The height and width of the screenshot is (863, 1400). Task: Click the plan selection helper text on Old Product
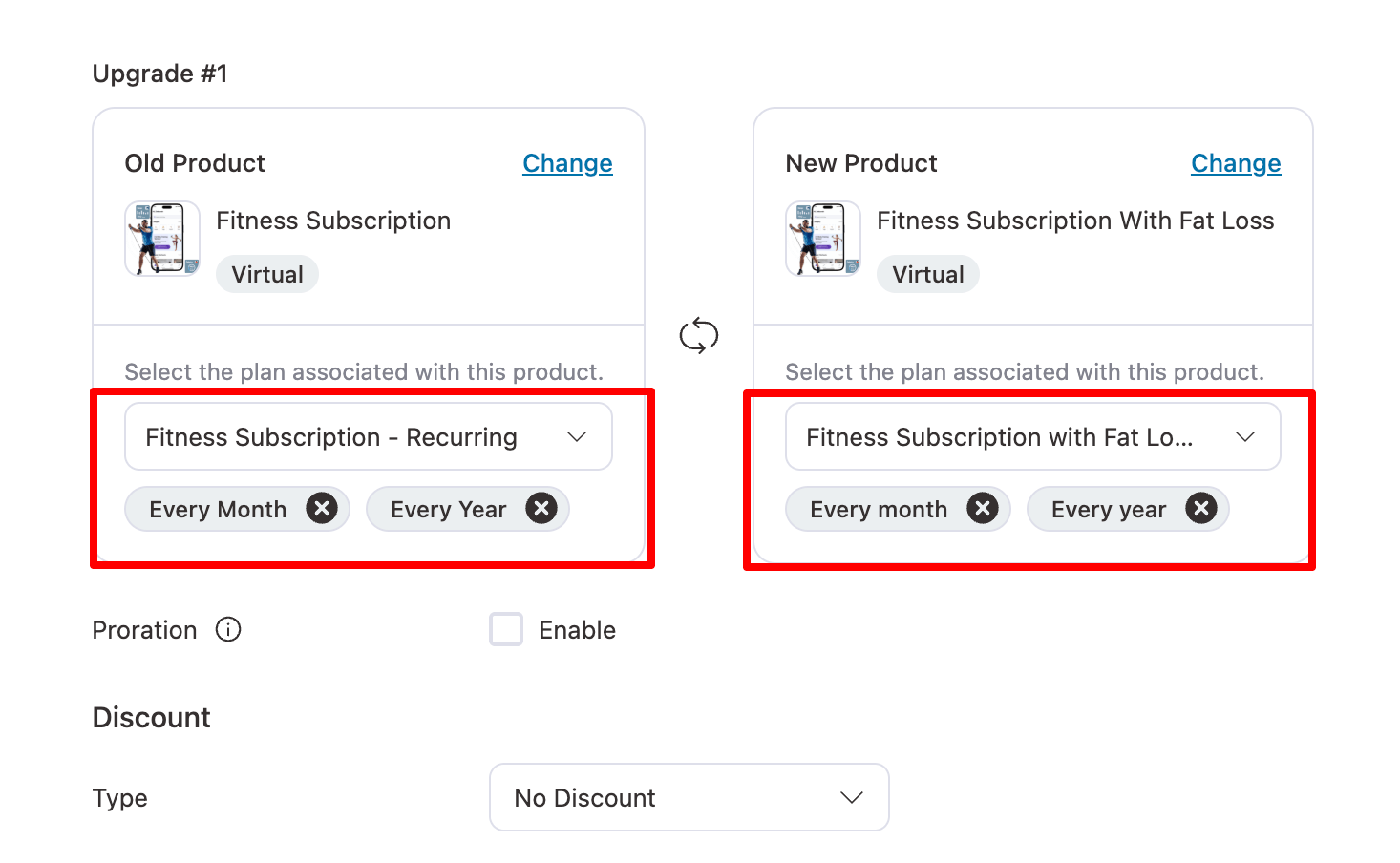click(x=365, y=371)
